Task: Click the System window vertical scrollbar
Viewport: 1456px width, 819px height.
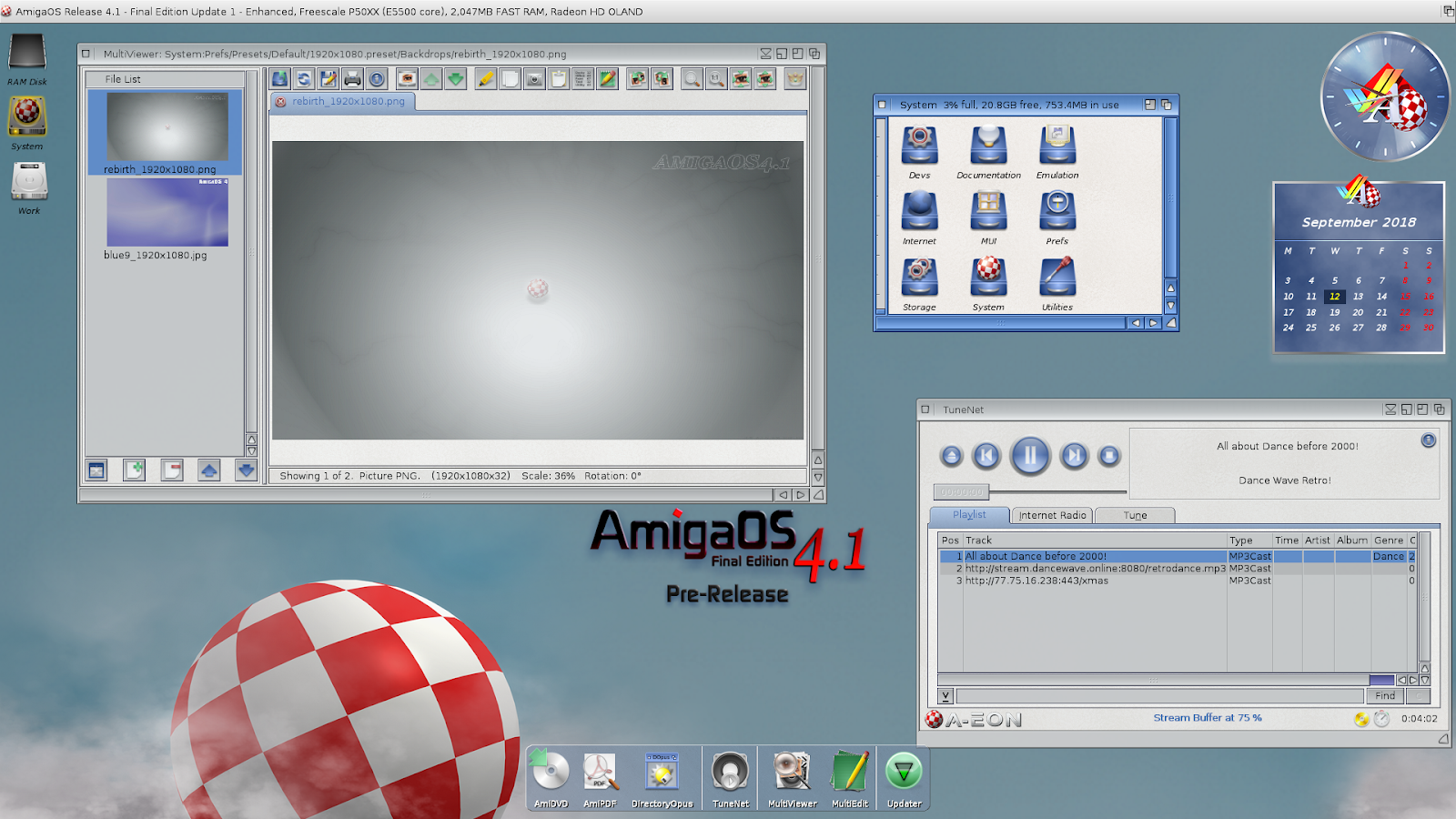Action: 1170,198
